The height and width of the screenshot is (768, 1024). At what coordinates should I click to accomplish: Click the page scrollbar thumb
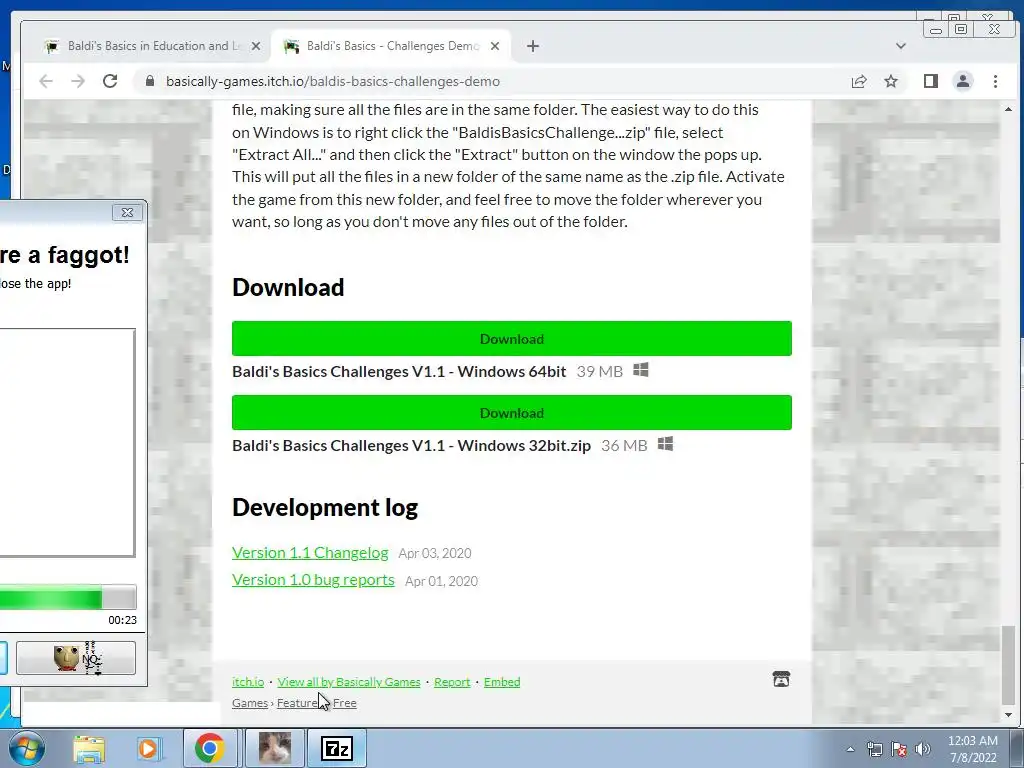(1008, 665)
